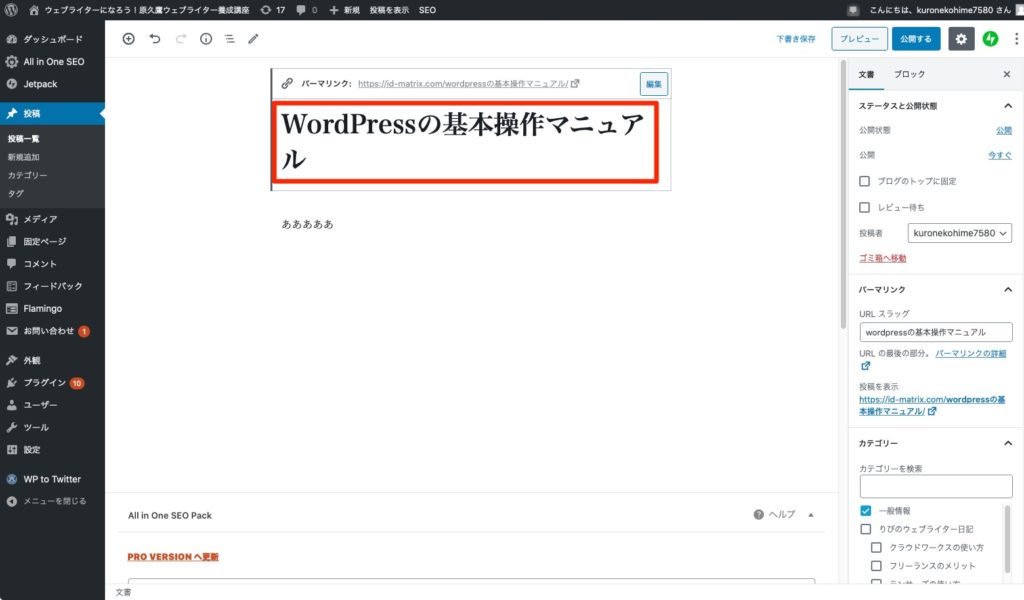Open ダッシュボード in the sidebar
Image resolution: width=1024 pixels, height=600 pixels.
[52, 39]
